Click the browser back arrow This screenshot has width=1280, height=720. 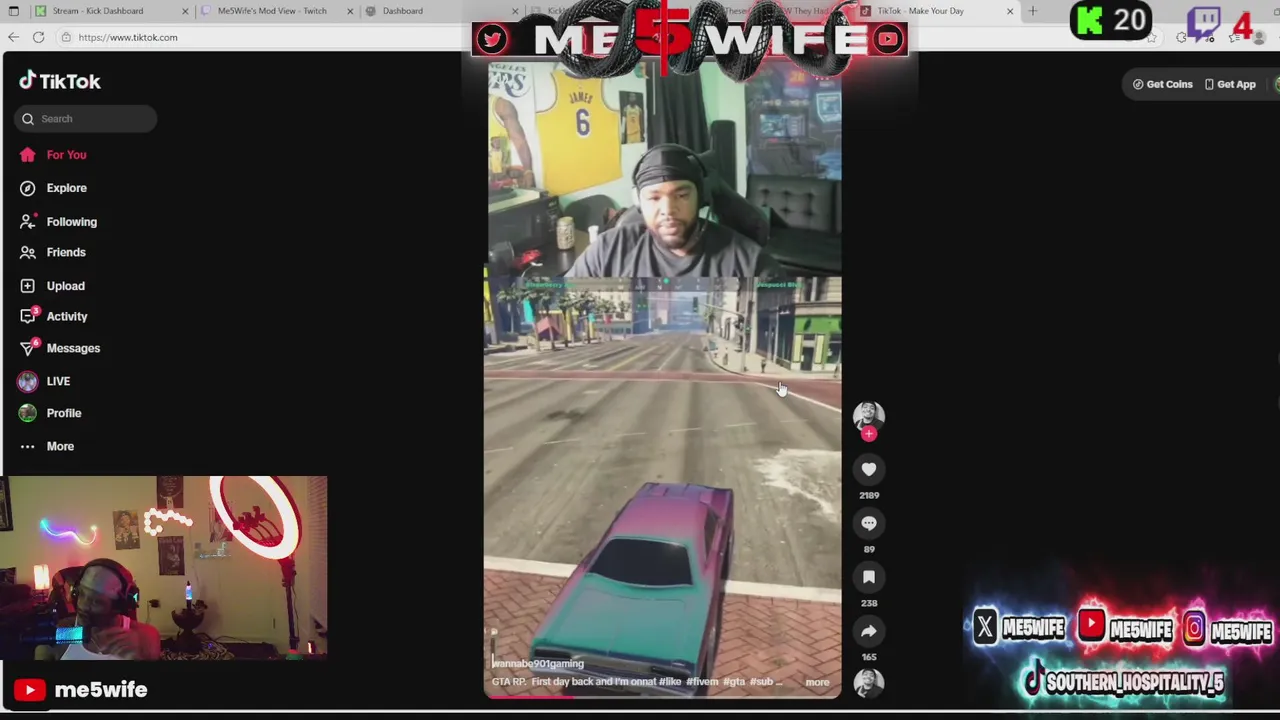pyautogui.click(x=13, y=37)
